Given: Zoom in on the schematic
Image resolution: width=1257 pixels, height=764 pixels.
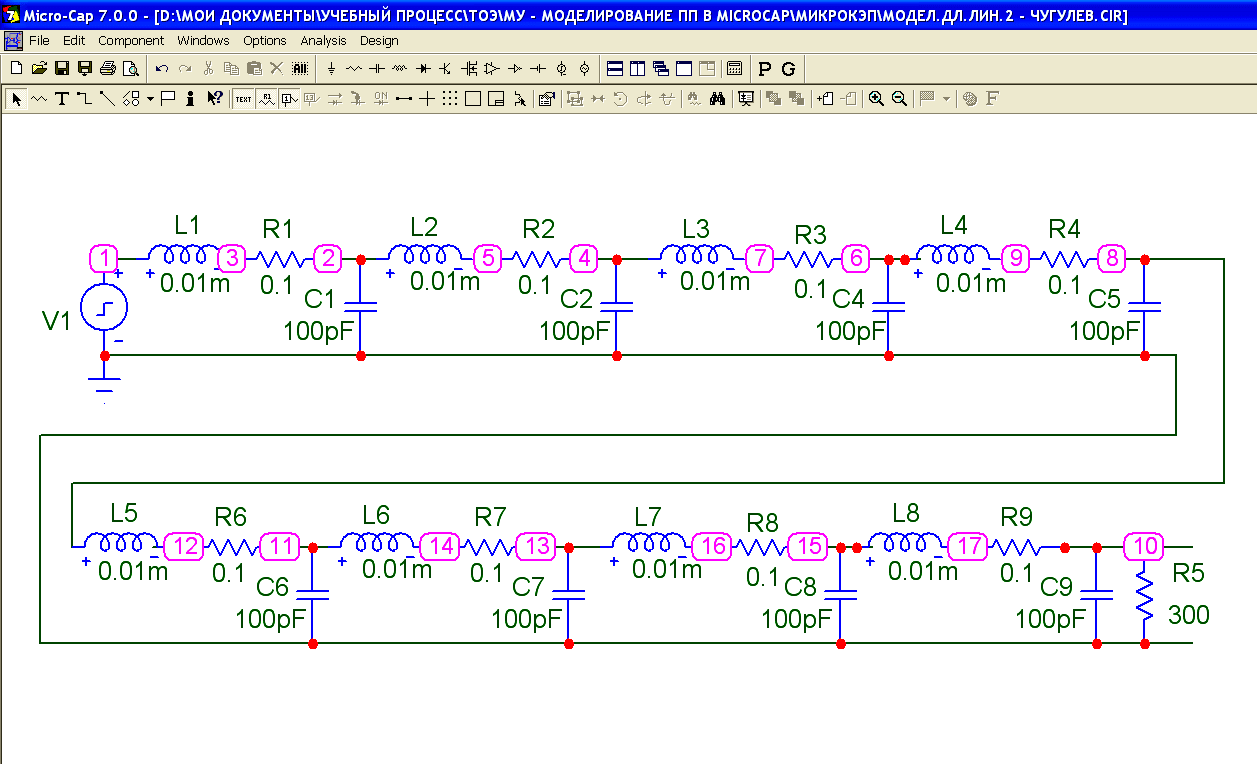Looking at the screenshot, I should tap(876, 98).
